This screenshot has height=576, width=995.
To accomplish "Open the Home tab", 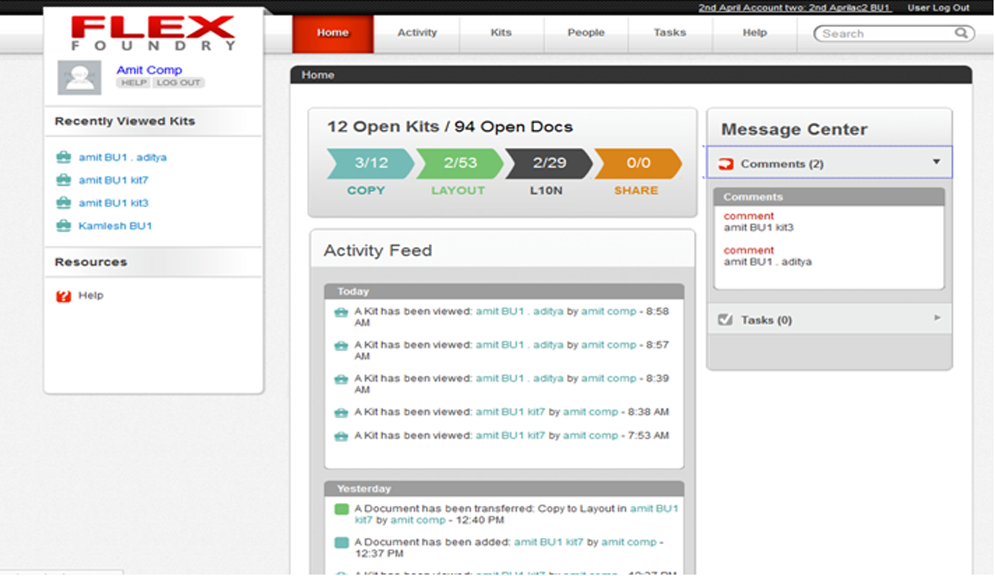I will pos(333,33).
